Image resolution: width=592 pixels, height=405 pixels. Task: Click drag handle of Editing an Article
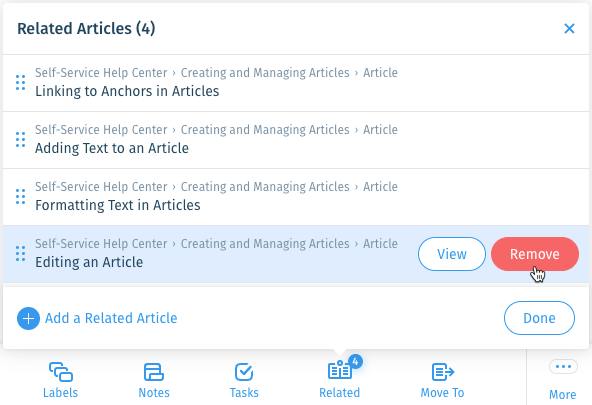click(x=20, y=254)
